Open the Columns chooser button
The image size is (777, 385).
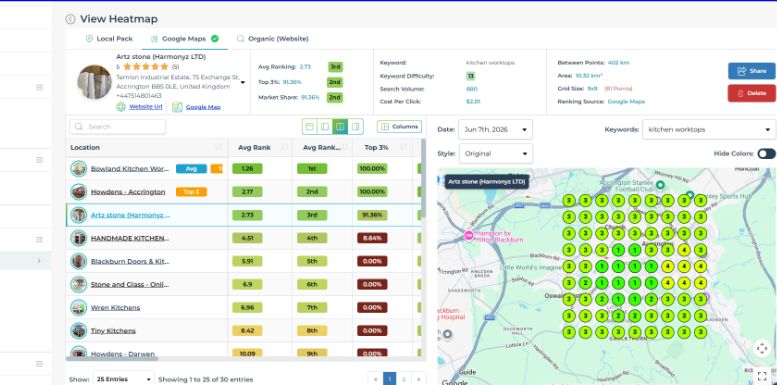399,127
